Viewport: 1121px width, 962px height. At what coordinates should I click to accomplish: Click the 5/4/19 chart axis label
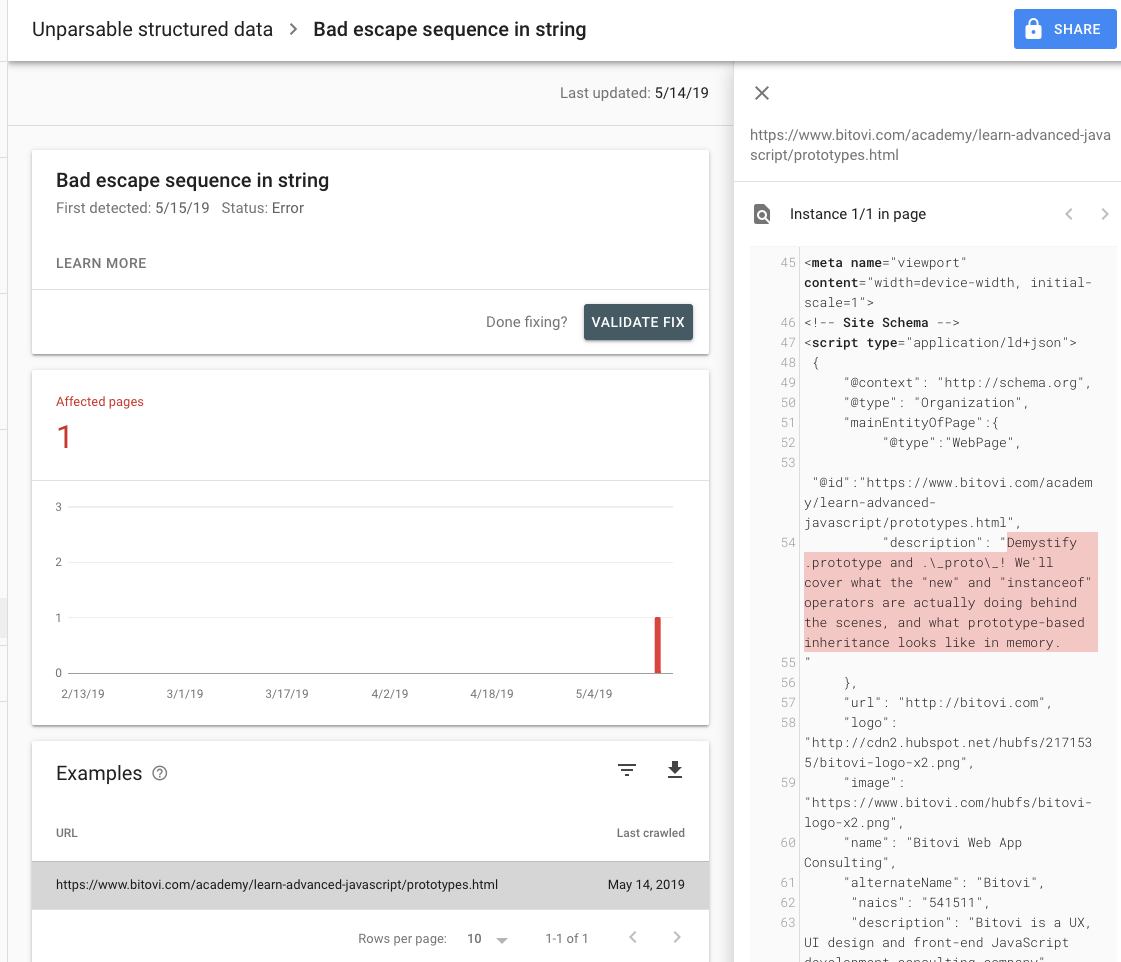click(x=594, y=694)
